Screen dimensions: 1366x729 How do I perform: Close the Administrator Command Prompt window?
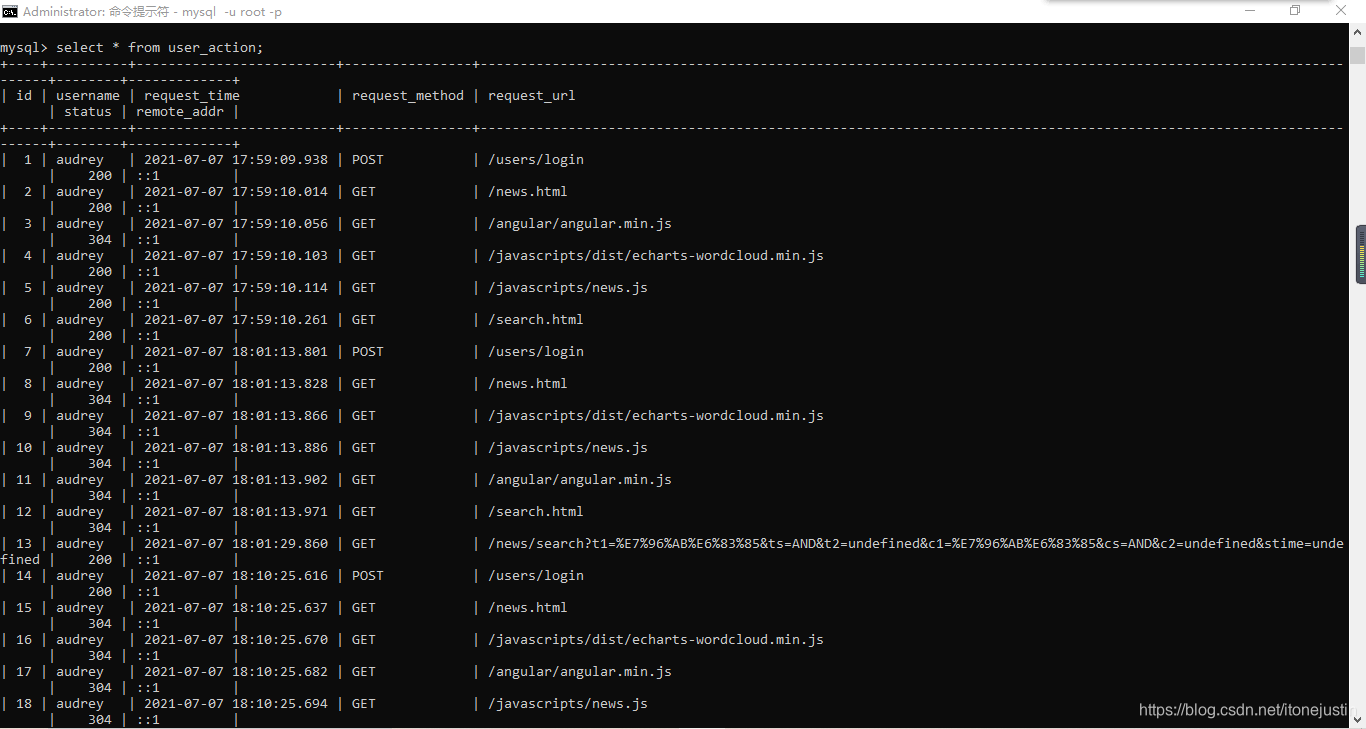point(1341,11)
